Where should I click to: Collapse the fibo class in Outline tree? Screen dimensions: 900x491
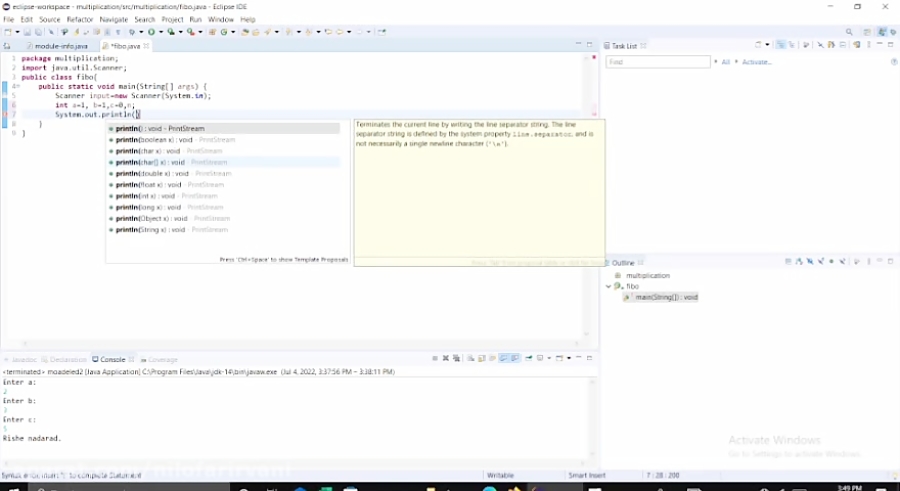(608, 286)
